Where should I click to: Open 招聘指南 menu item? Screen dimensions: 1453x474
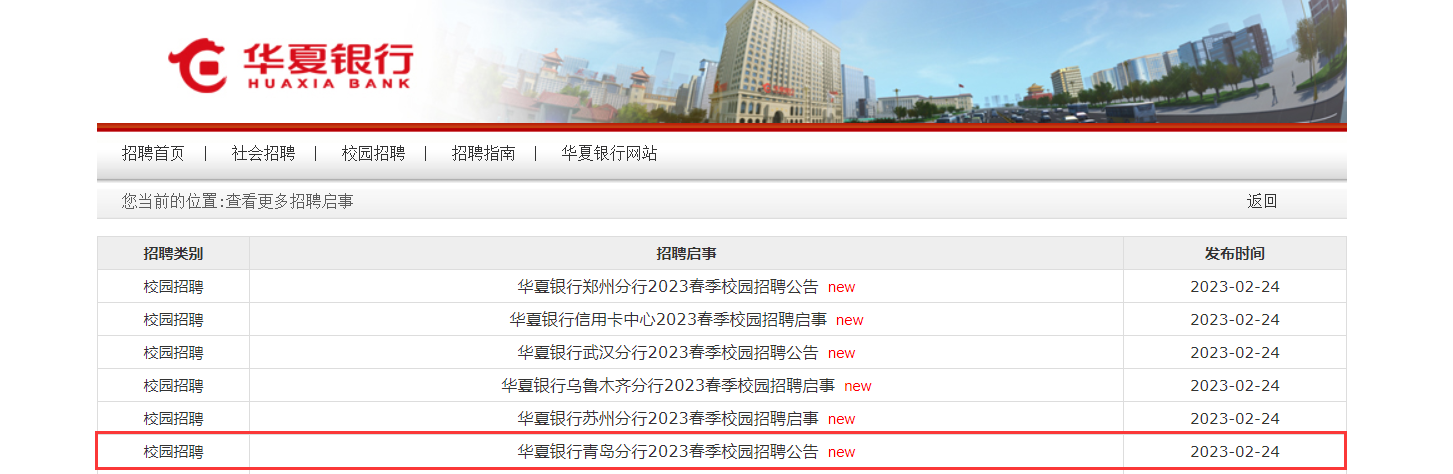pyautogui.click(x=483, y=154)
